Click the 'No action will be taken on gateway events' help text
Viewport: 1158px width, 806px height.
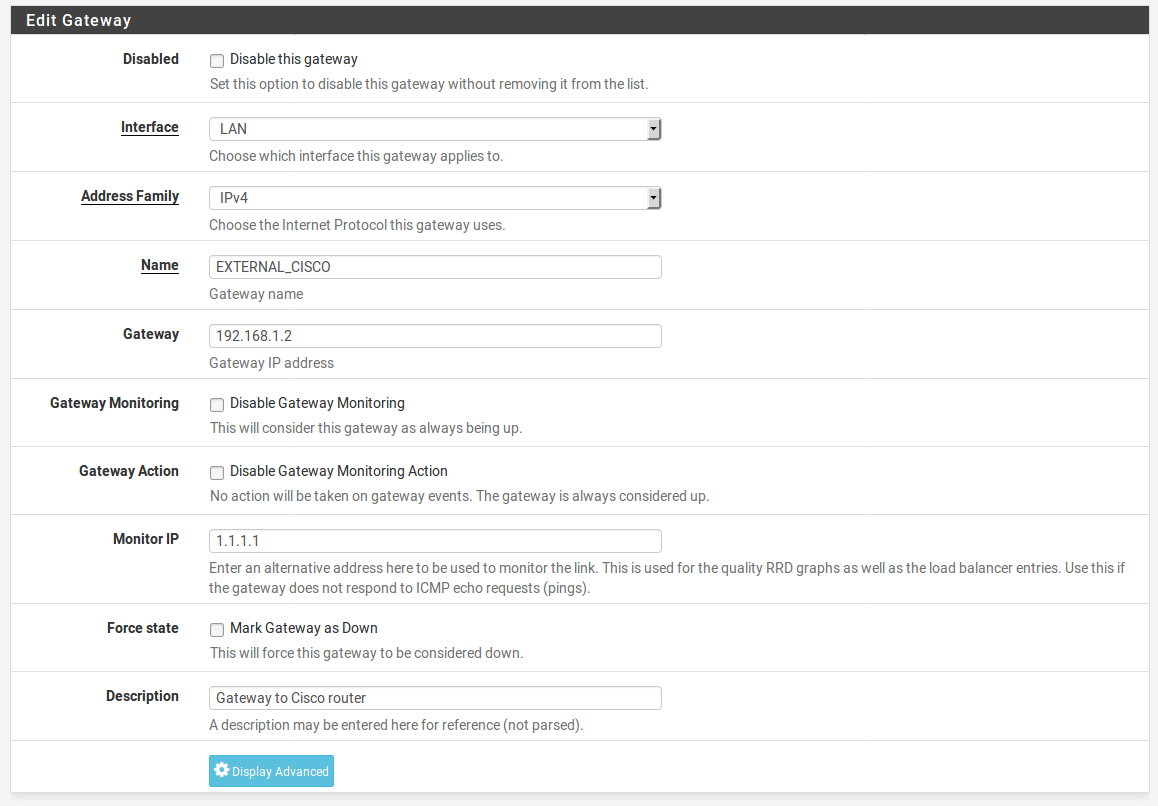(x=459, y=496)
